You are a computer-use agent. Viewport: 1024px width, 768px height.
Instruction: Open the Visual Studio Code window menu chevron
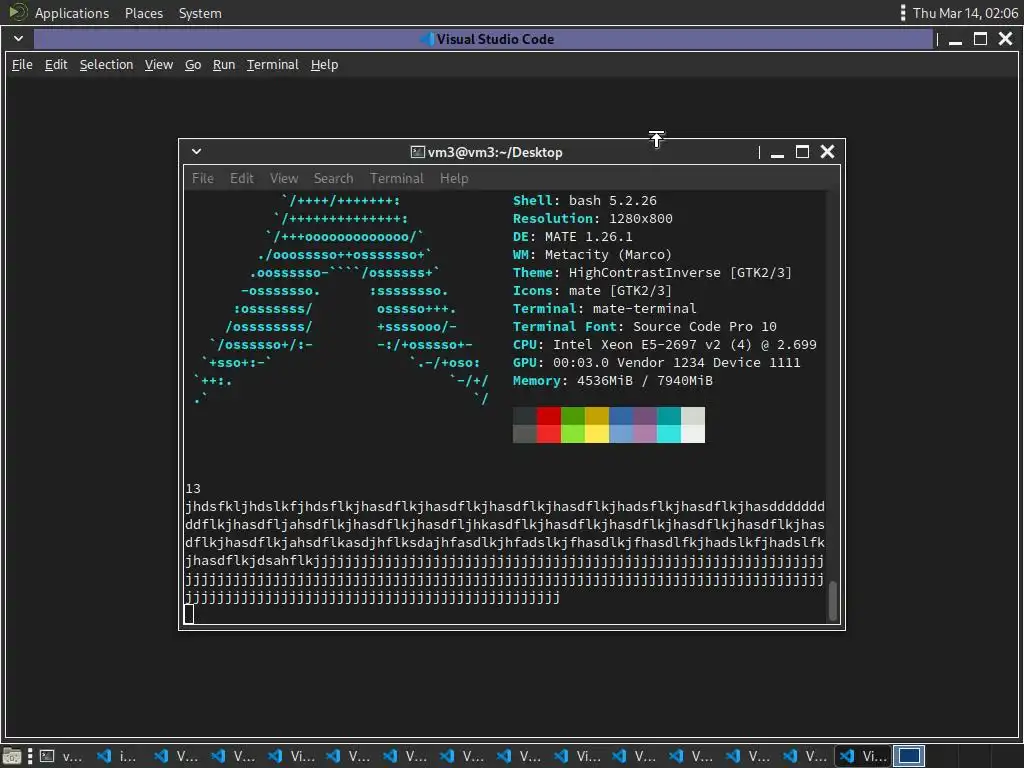tap(18, 39)
